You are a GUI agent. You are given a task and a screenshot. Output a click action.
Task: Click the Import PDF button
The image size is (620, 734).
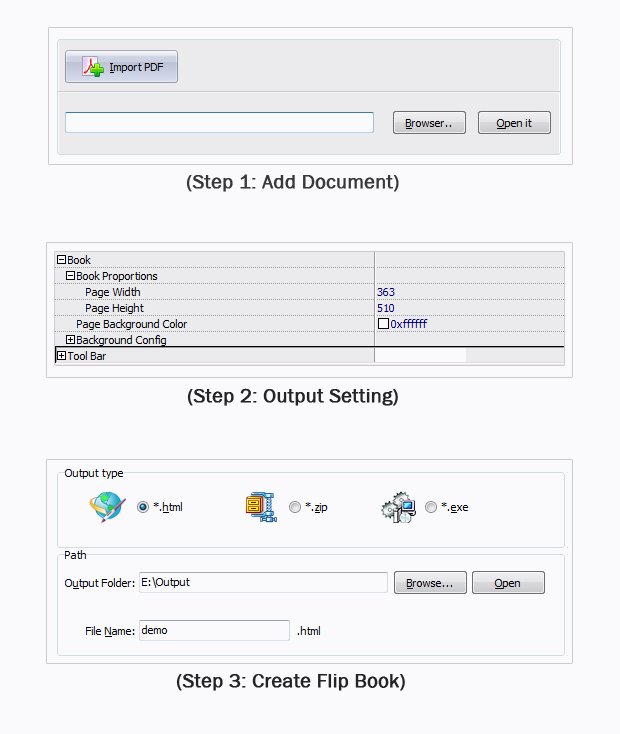point(121,66)
